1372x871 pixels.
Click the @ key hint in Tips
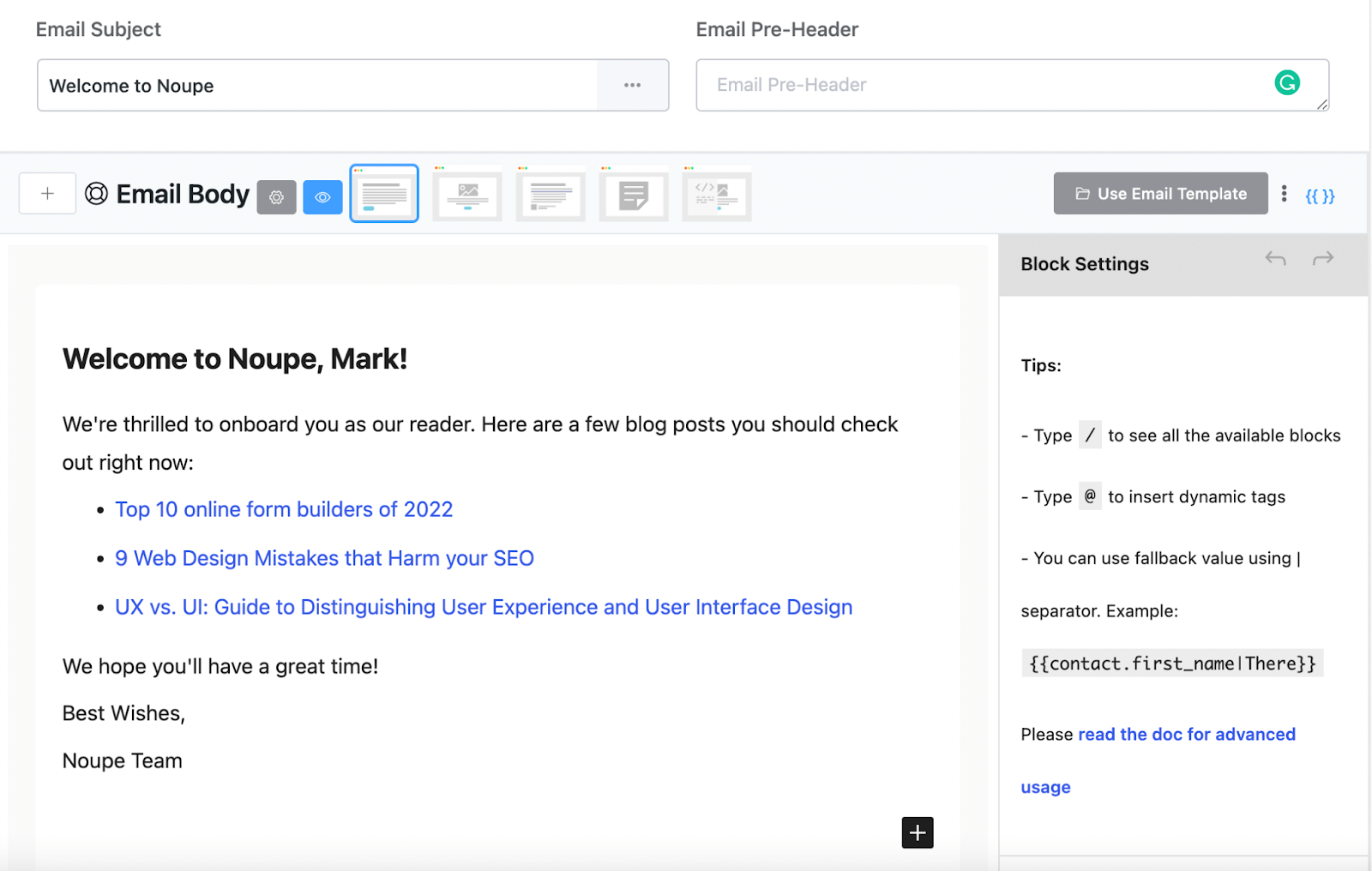tap(1090, 496)
